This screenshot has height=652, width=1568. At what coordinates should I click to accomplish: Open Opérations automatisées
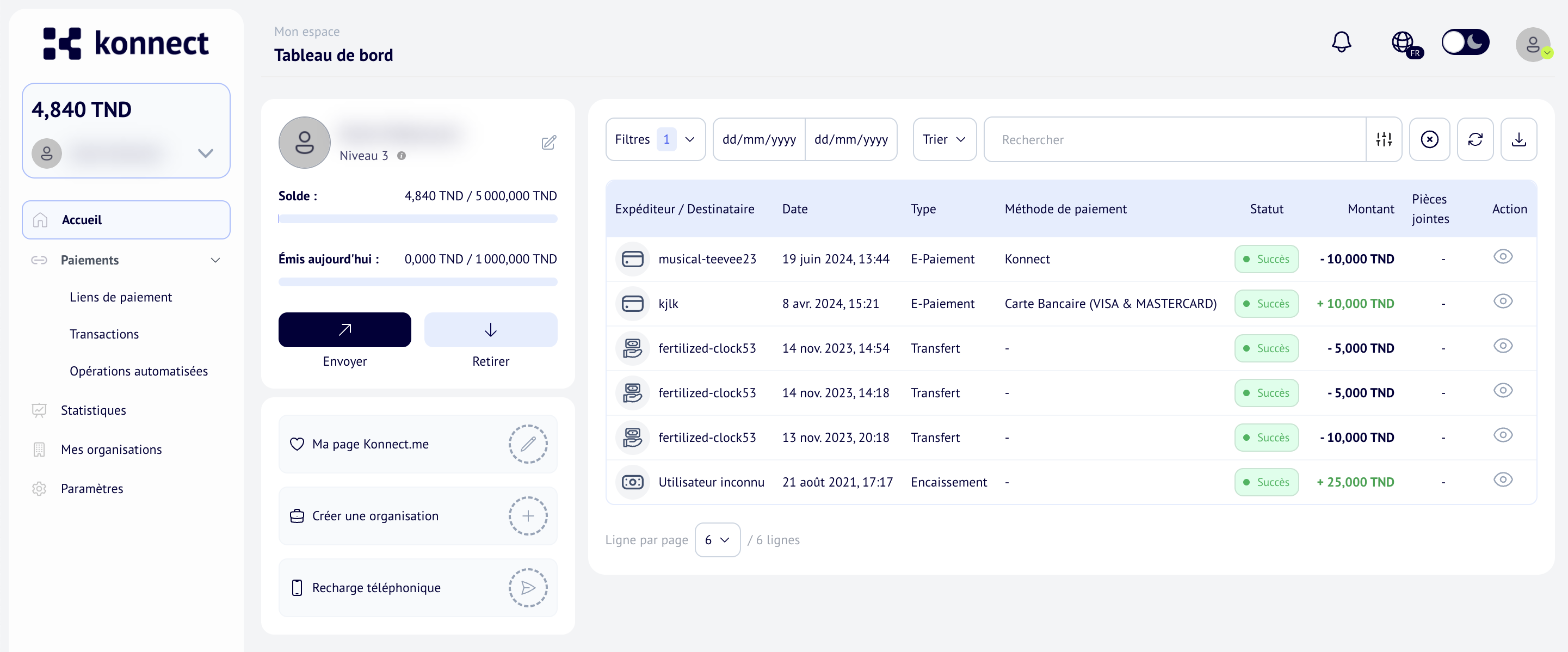139,370
